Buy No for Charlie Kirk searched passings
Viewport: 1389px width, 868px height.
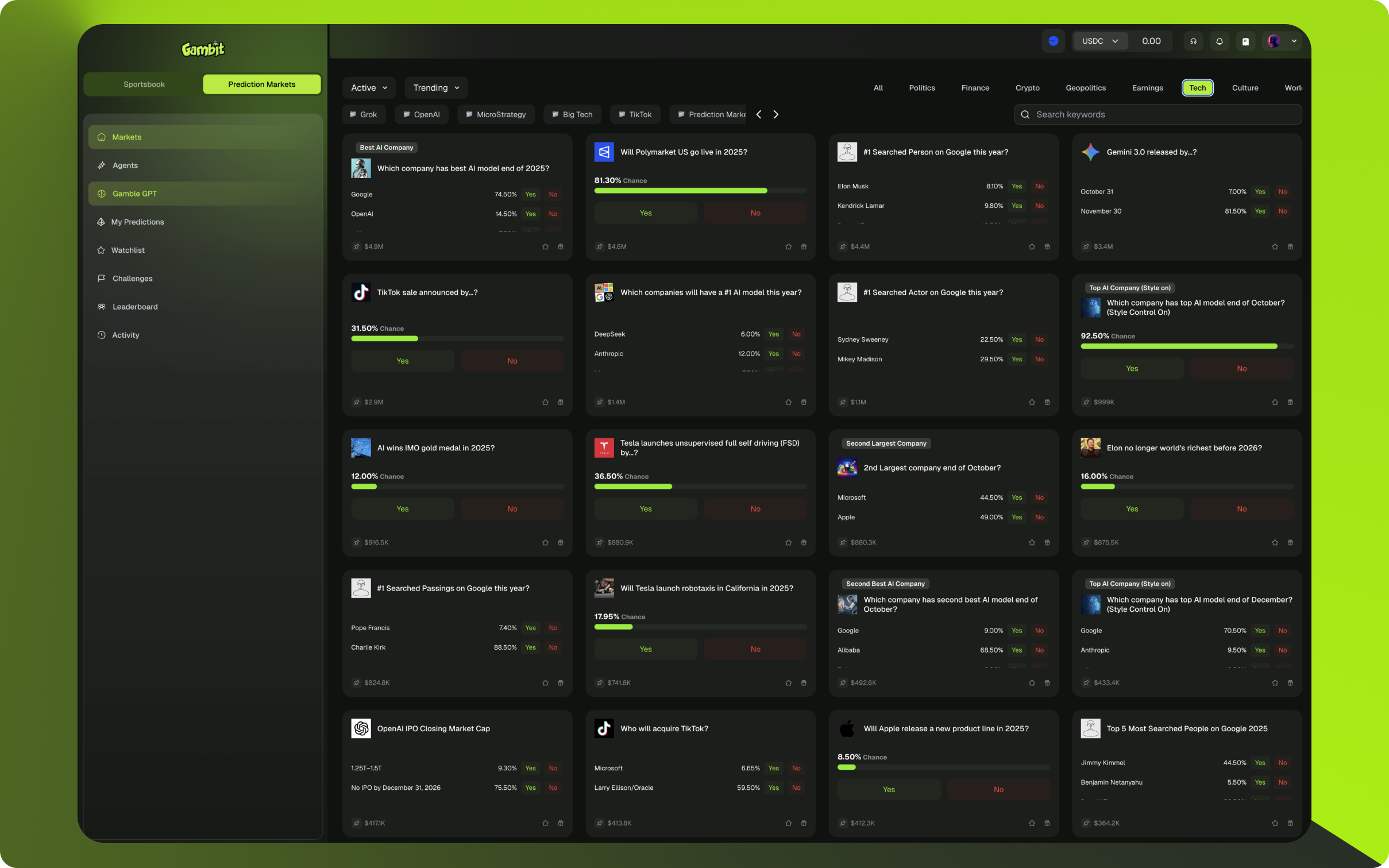click(553, 647)
